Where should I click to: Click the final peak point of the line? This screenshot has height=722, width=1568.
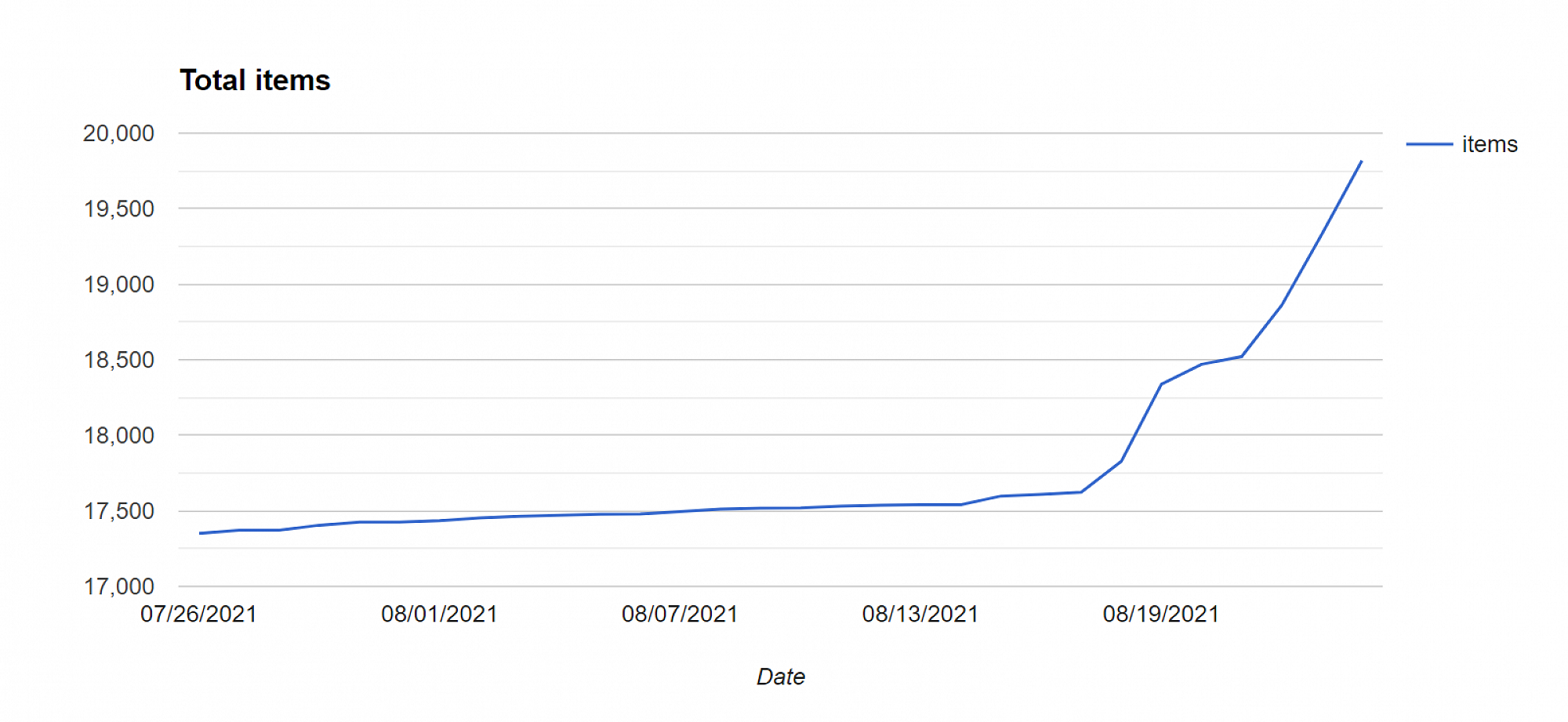pyautogui.click(x=1361, y=161)
